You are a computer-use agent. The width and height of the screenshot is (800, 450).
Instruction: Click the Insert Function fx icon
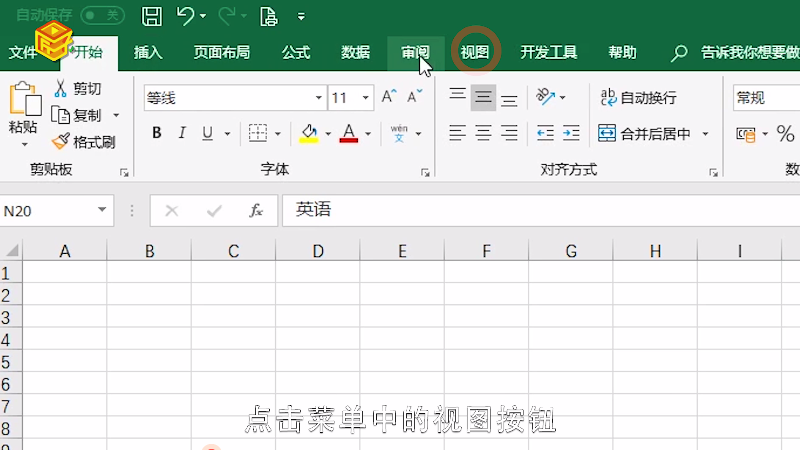[x=256, y=210]
